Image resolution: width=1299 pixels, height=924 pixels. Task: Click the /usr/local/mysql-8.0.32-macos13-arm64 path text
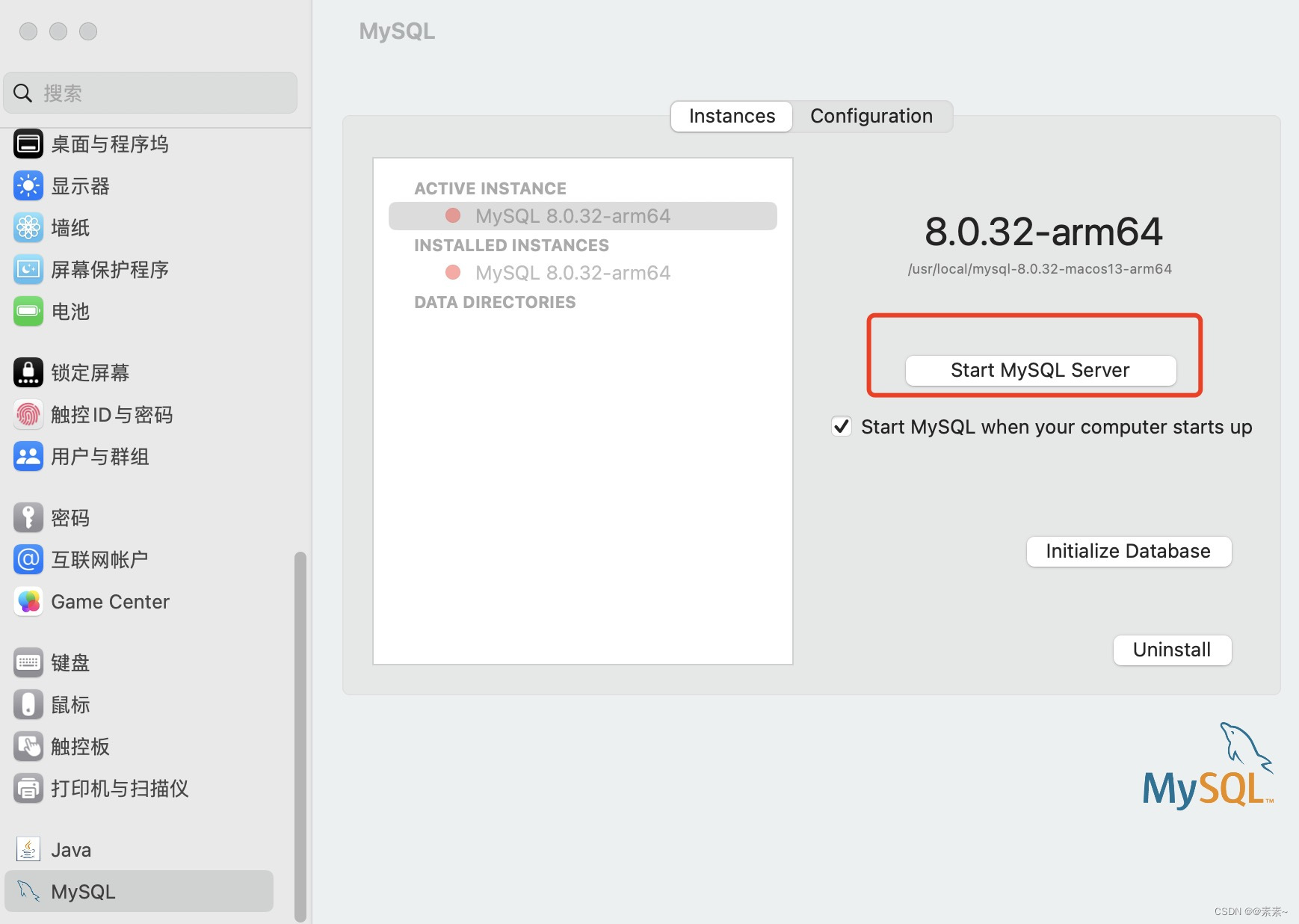click(1040, 269)
